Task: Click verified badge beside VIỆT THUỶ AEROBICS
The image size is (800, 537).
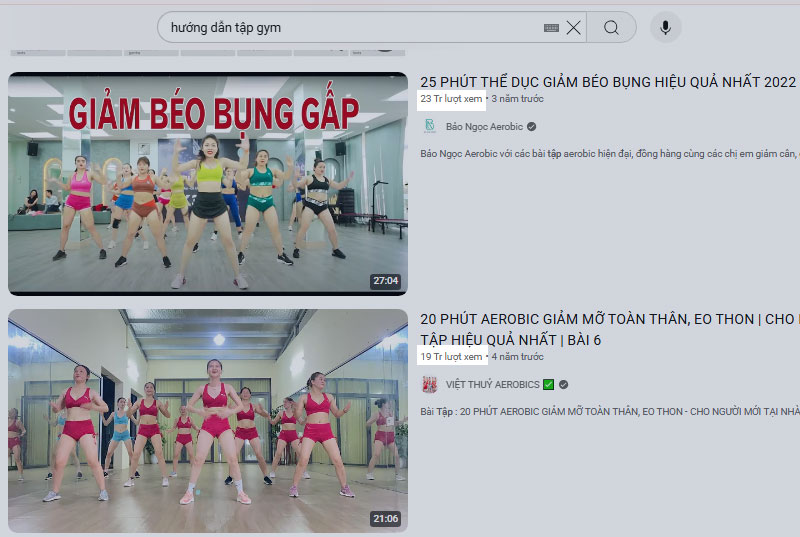Action: tap(563, 384)
